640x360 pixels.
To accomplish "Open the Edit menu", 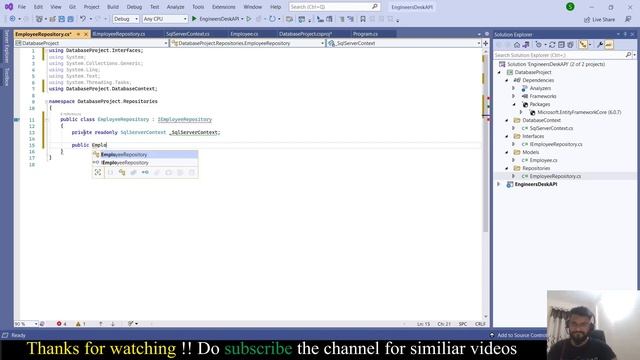I will coord(38,7).
